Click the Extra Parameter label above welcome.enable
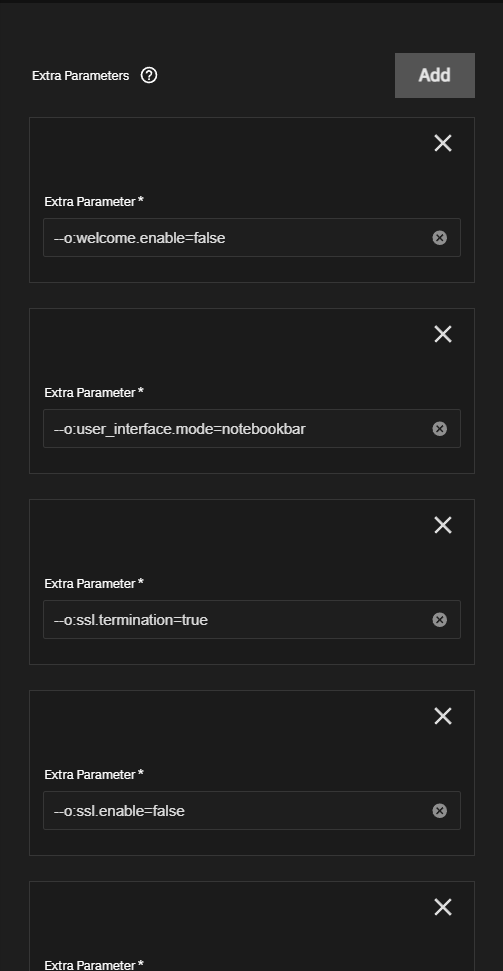This screenshot has height=971, width=503. [94, 202]
